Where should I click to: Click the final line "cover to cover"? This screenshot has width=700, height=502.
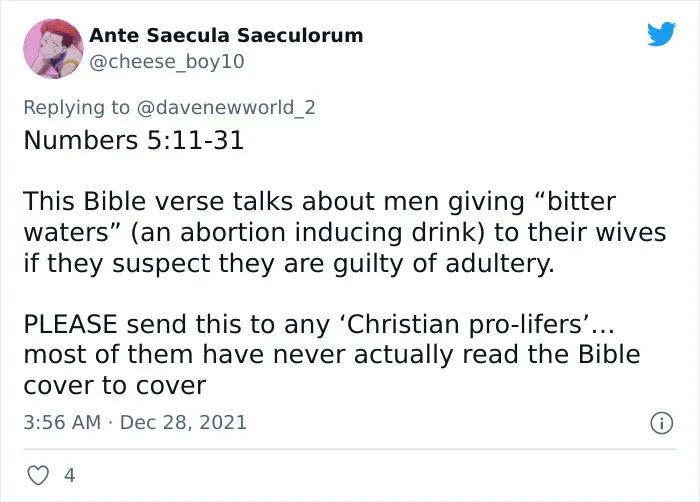pos(115,385)
